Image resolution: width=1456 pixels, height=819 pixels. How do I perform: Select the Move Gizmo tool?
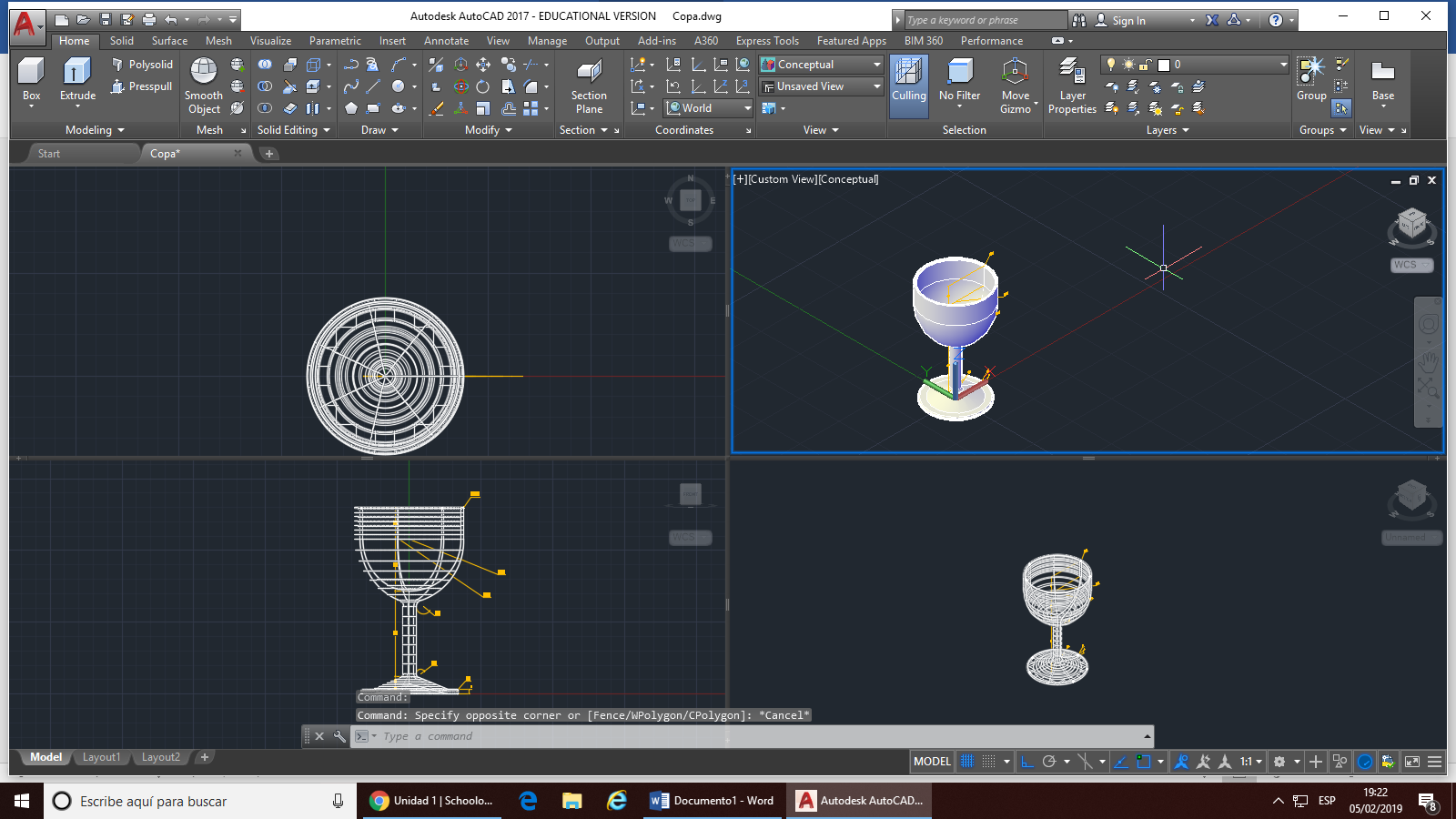[x=1015, y=86]
